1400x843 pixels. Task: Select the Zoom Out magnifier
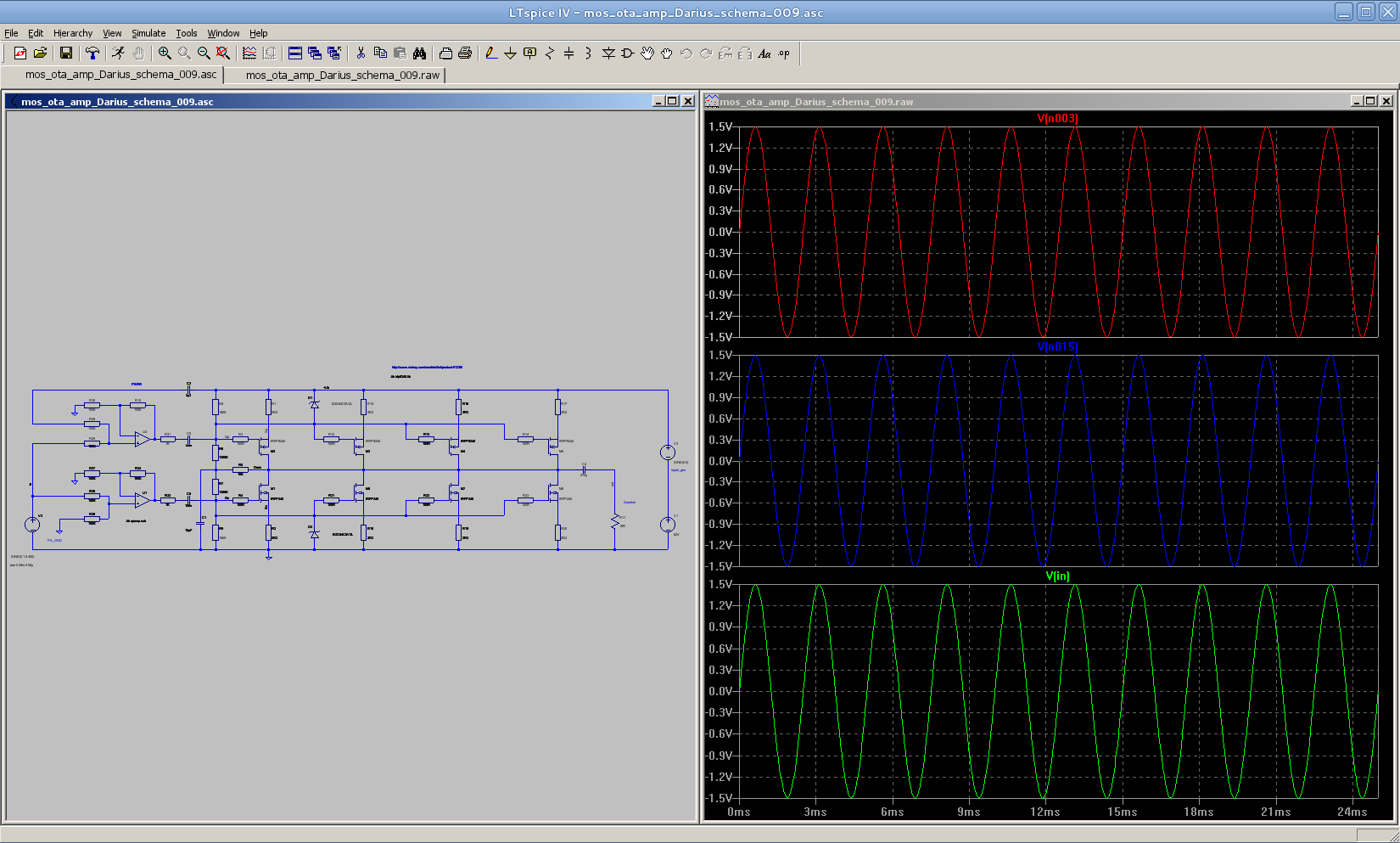point(204,53)
